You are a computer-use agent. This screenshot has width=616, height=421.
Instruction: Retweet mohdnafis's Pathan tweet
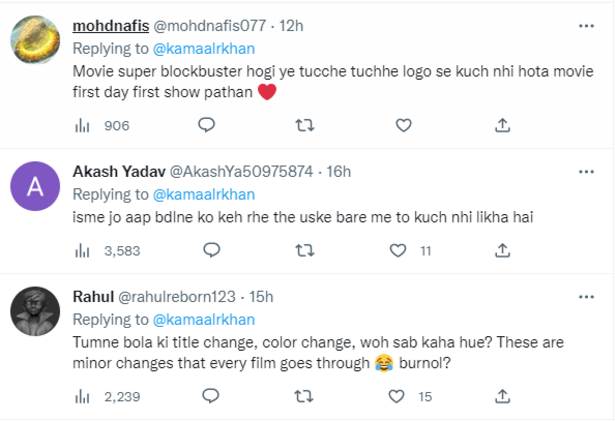tap(304, 125)
